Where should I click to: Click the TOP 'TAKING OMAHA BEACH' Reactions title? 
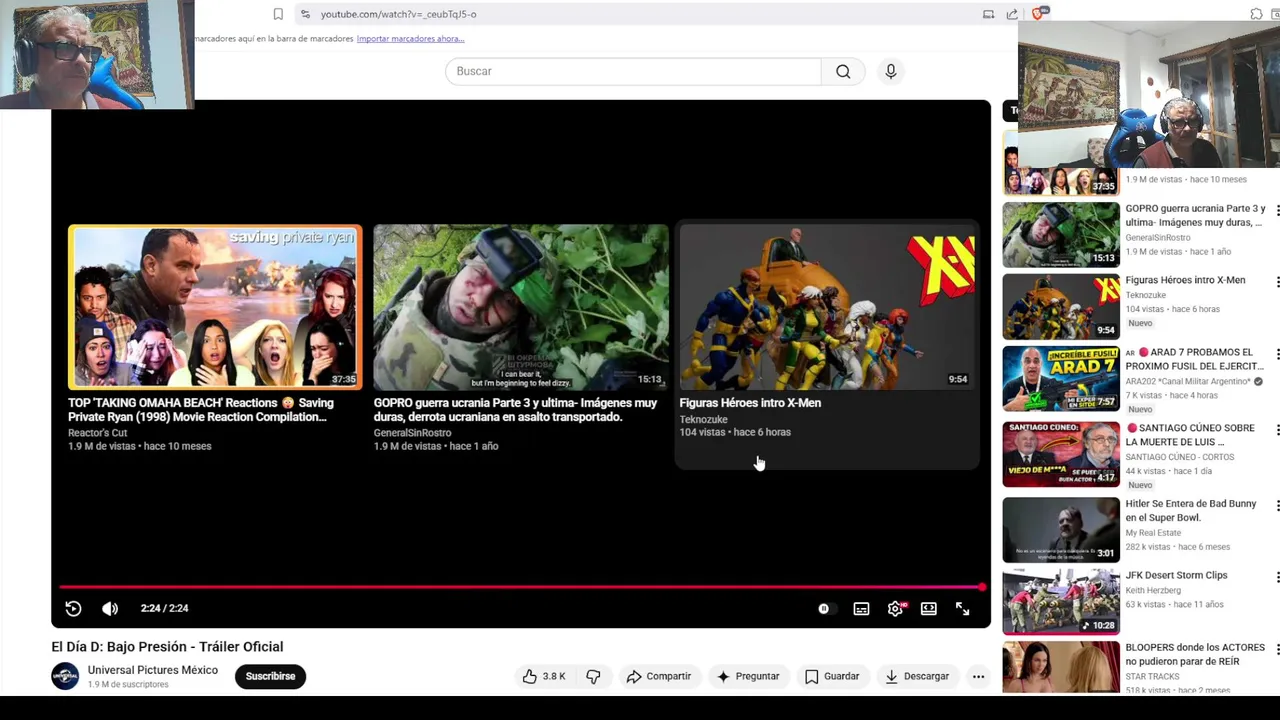click(x=201, y=410)
